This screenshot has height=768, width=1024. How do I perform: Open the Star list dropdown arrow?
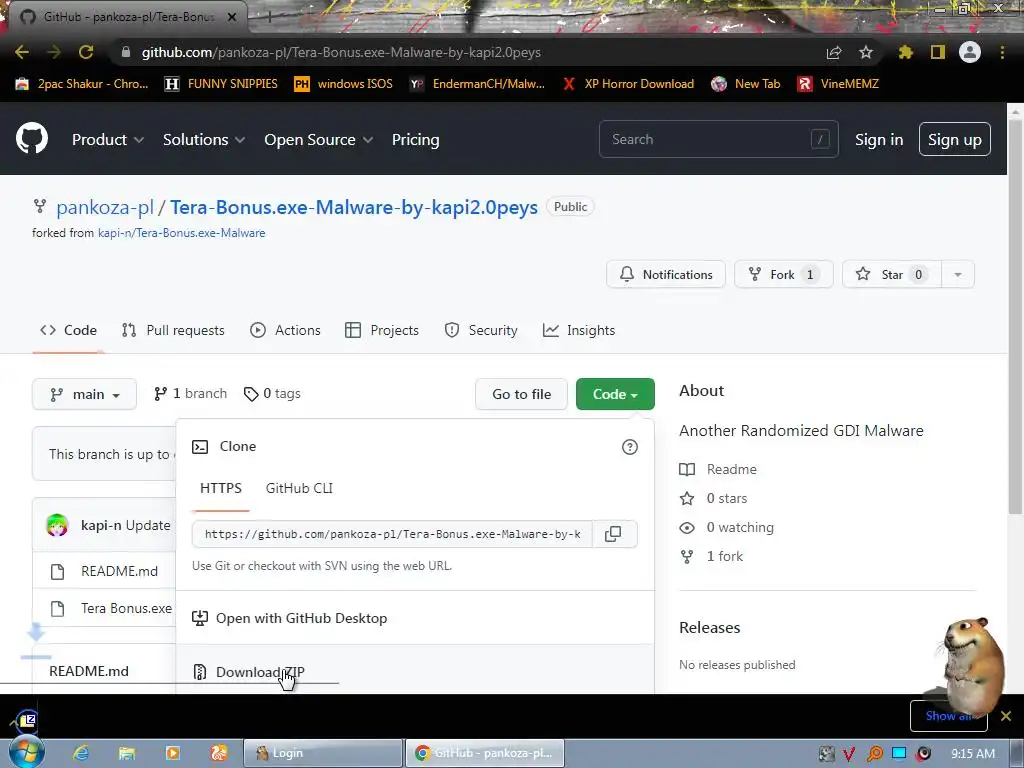pyautogui.click(x=957, y=275)
